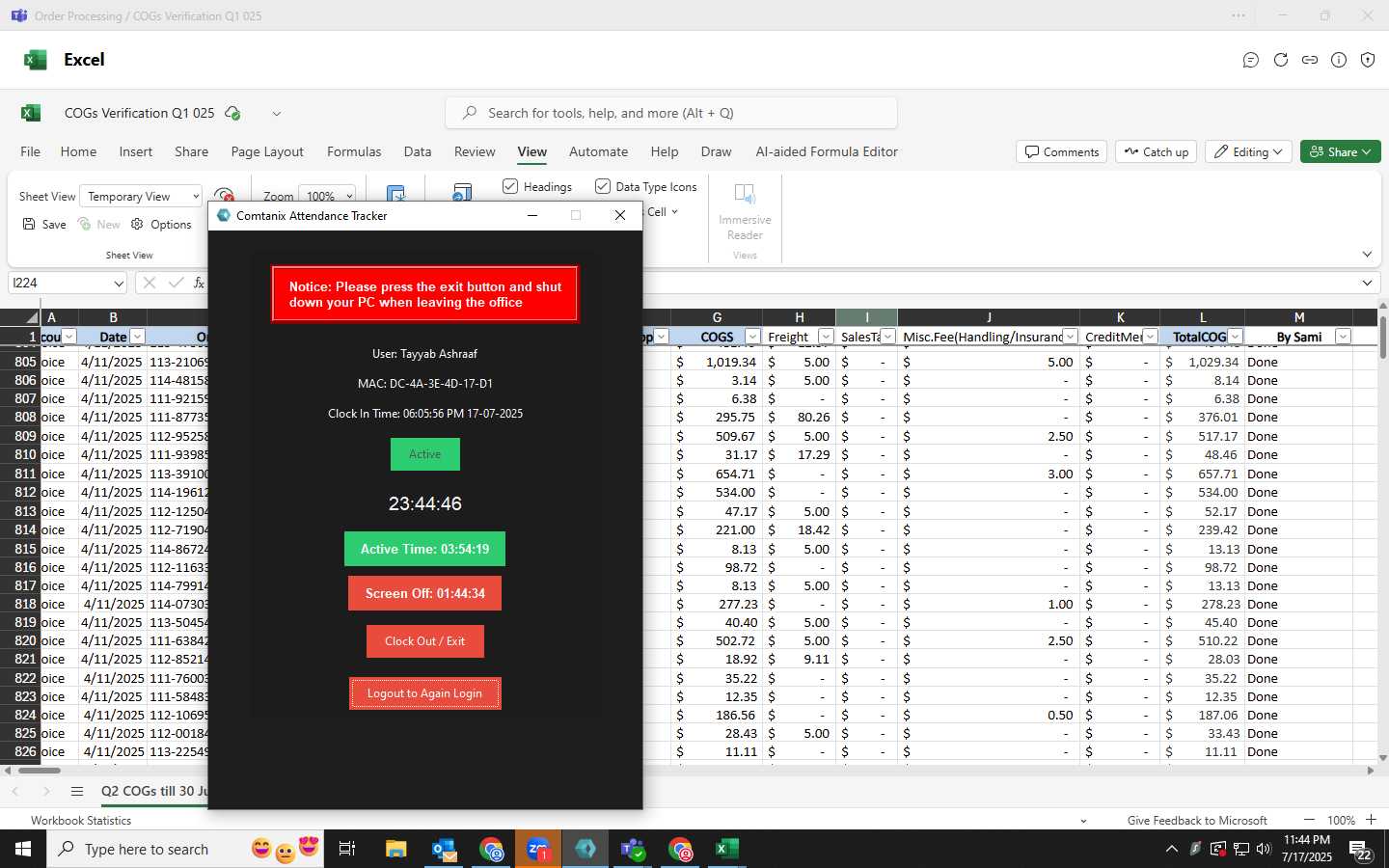Click the shield security icon
The width and height of the screenshot is (1389, 868).
1368,60
